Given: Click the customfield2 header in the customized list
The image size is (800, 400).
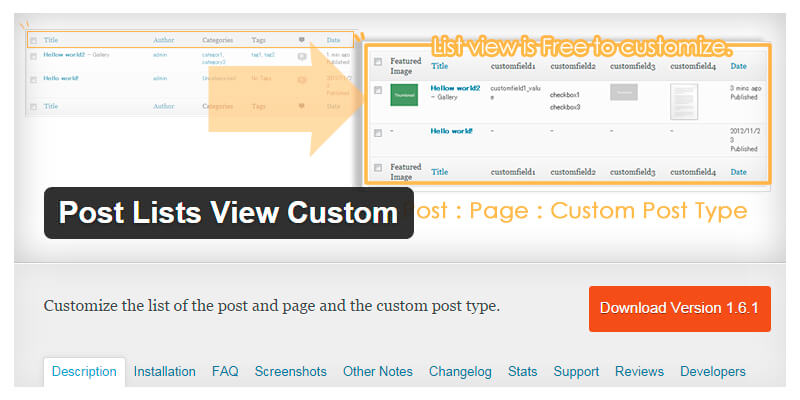Looking at the screenshot, I should (573, 66).
